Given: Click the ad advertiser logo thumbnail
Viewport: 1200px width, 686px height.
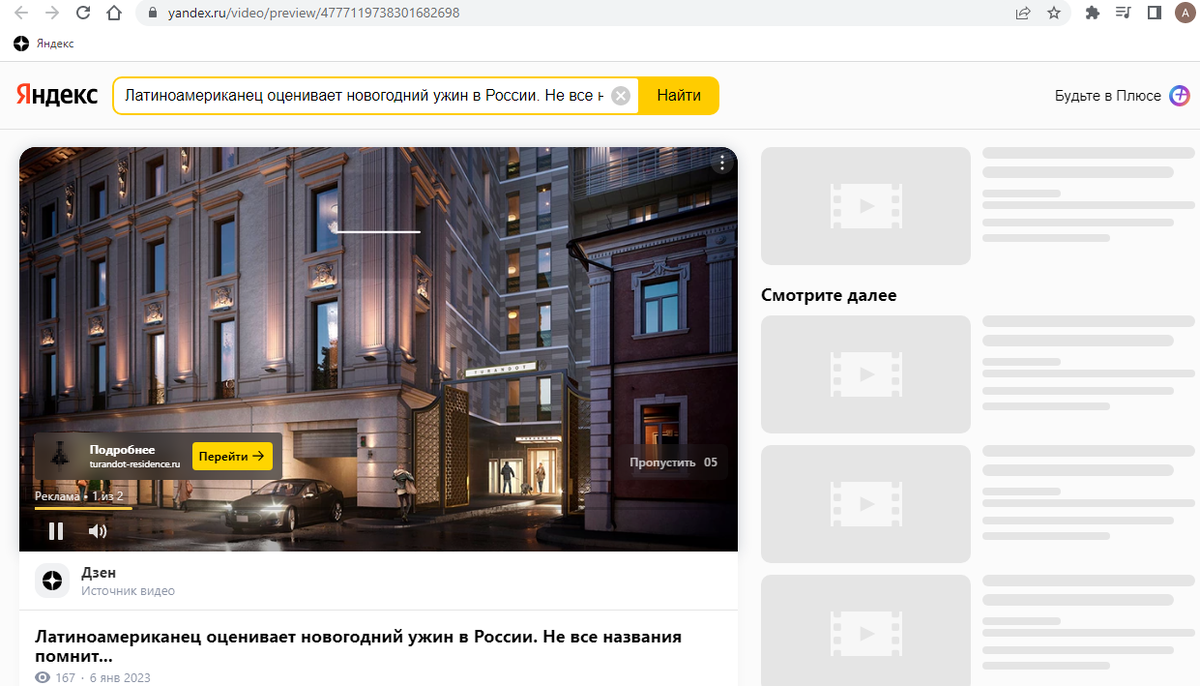Looking at the screenshot, I should [x=59, y=456].
